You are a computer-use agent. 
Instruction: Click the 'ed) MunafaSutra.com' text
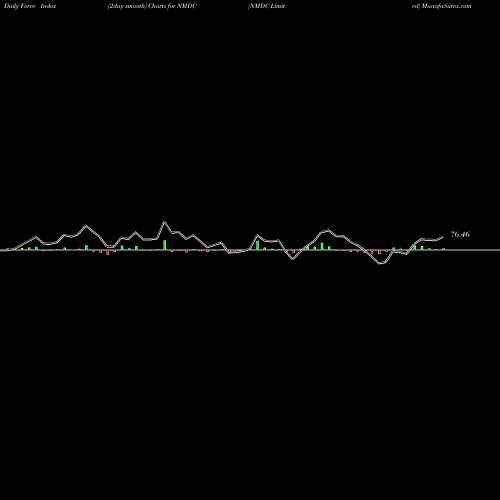[441, 6]
